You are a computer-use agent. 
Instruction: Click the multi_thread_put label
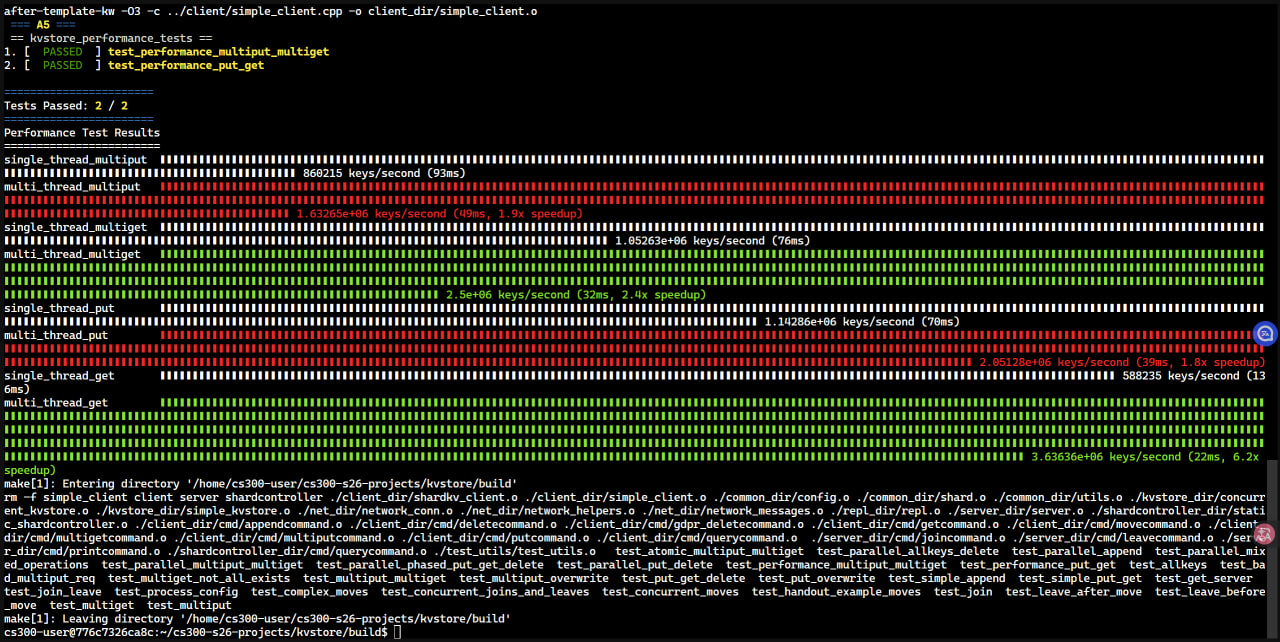click(x=56, y=335)
